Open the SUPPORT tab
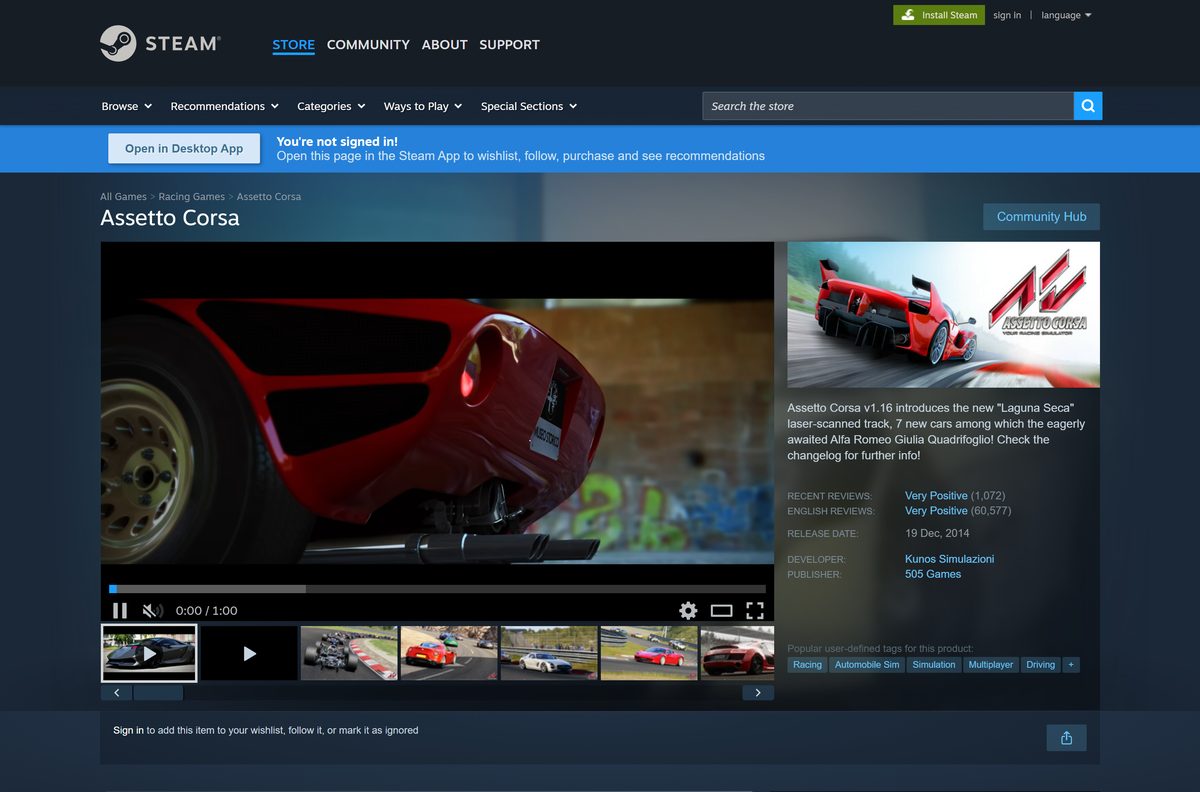This screenshot has width=1200, height=792. [x=509, y=45]
